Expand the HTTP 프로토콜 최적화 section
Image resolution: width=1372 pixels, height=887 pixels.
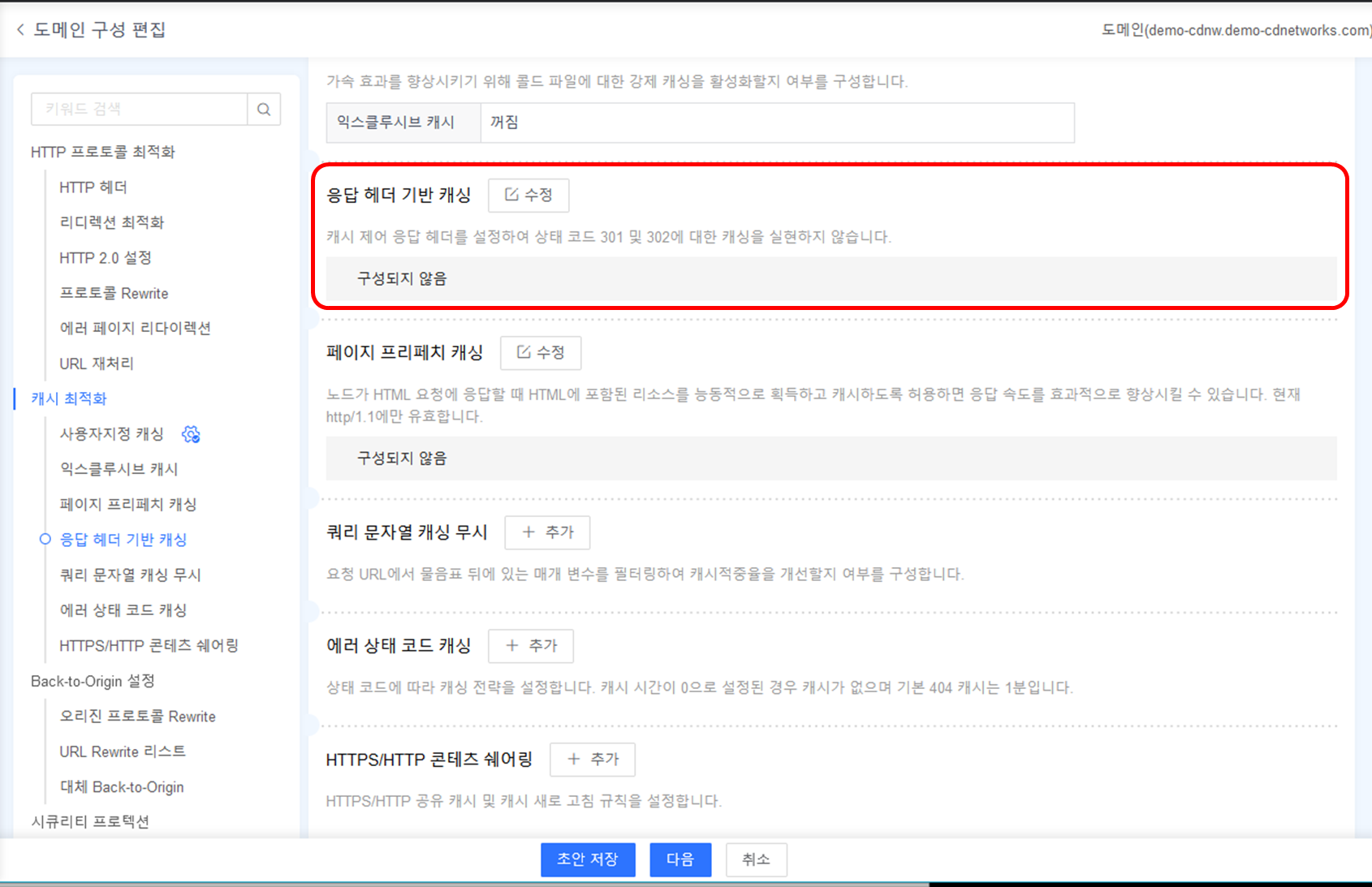pos(102,151)
